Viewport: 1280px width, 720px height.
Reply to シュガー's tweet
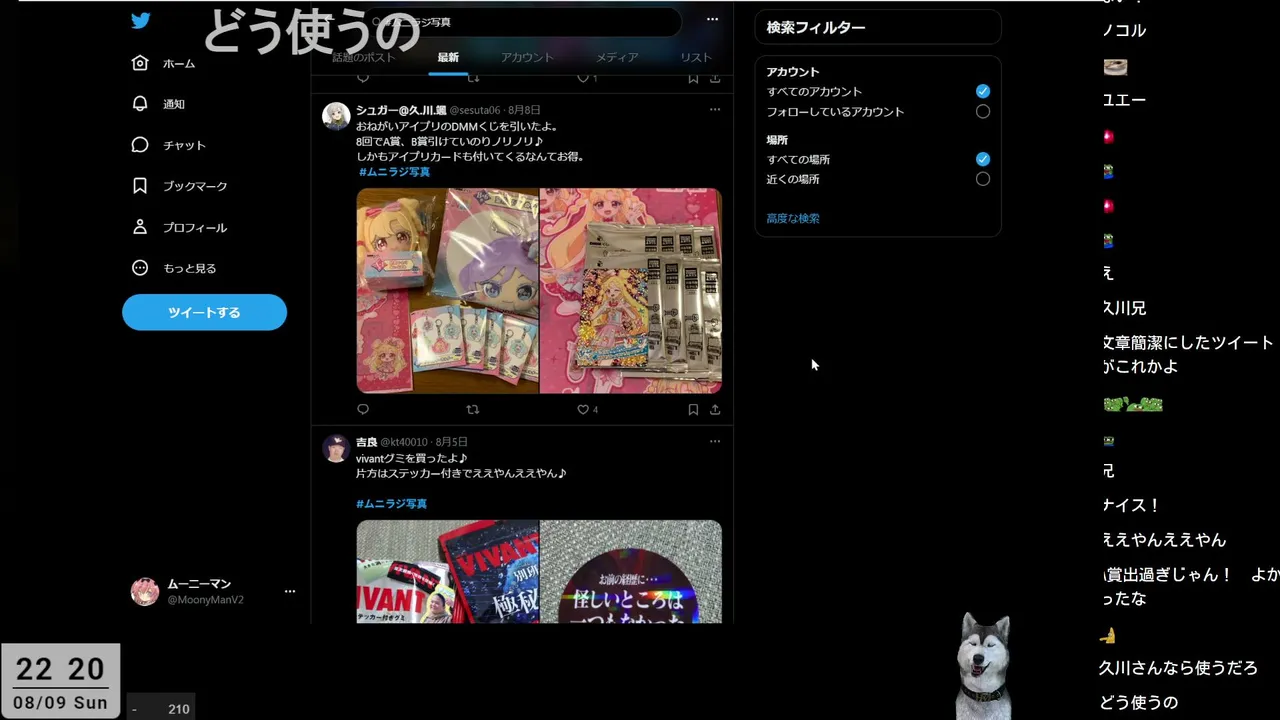coord(363,409)
